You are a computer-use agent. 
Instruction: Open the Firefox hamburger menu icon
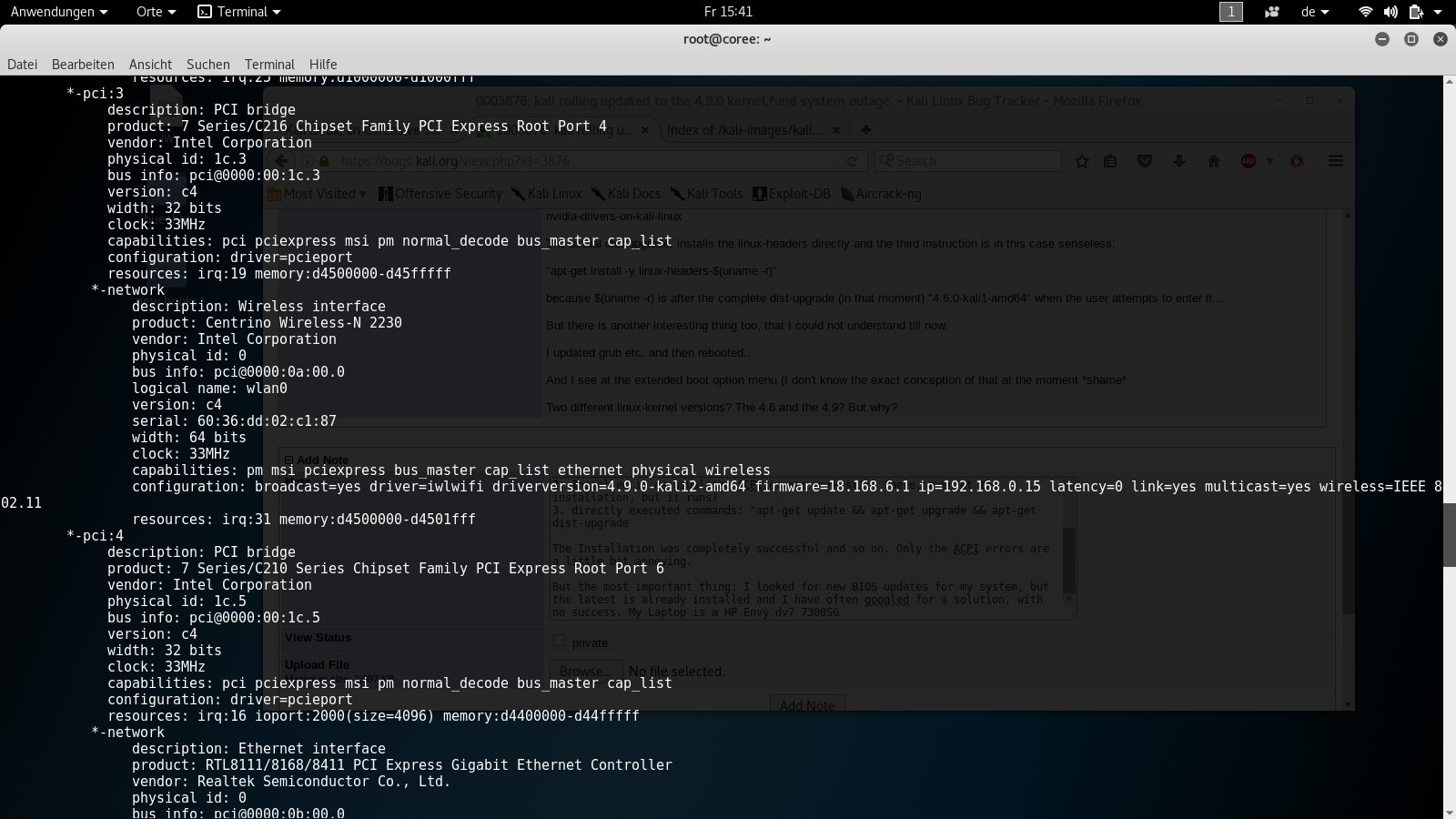pyautogui.click(x=1335, y=161)
